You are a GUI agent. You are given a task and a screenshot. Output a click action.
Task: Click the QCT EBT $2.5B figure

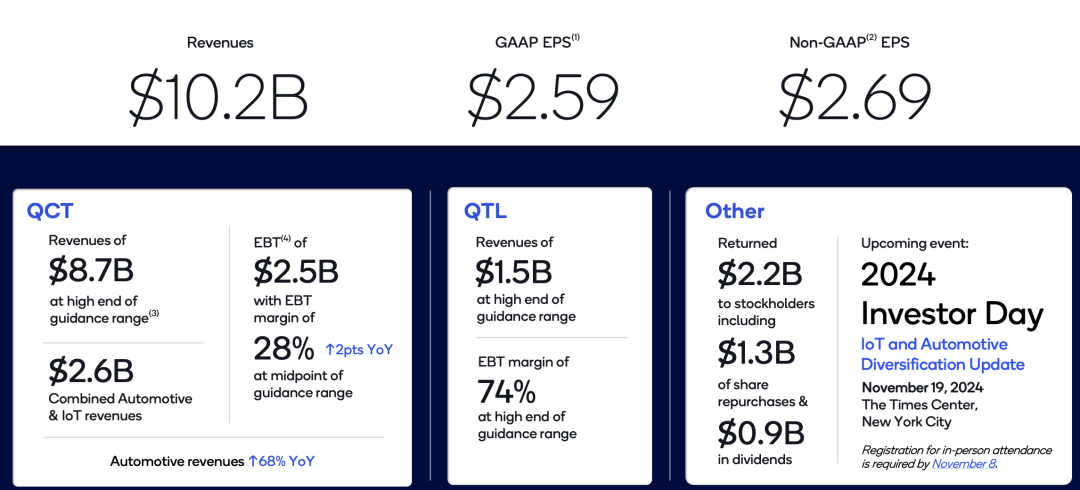tap(295, 271)
